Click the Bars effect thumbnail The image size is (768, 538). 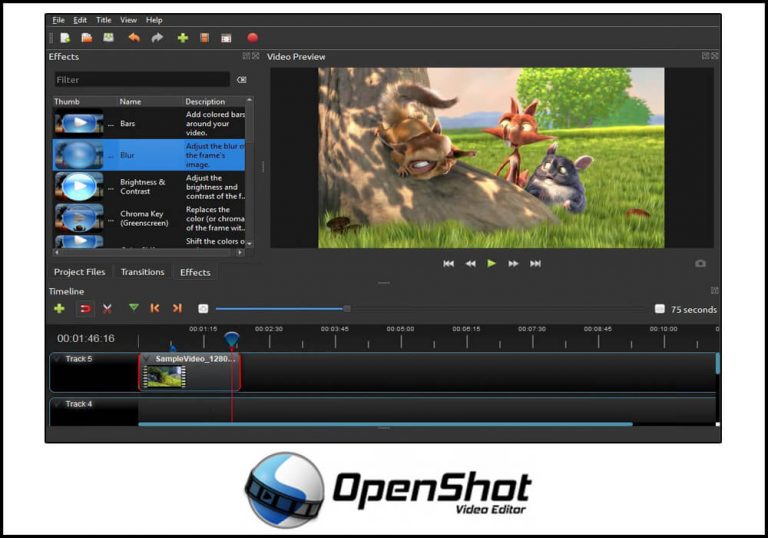coord(79,122)
